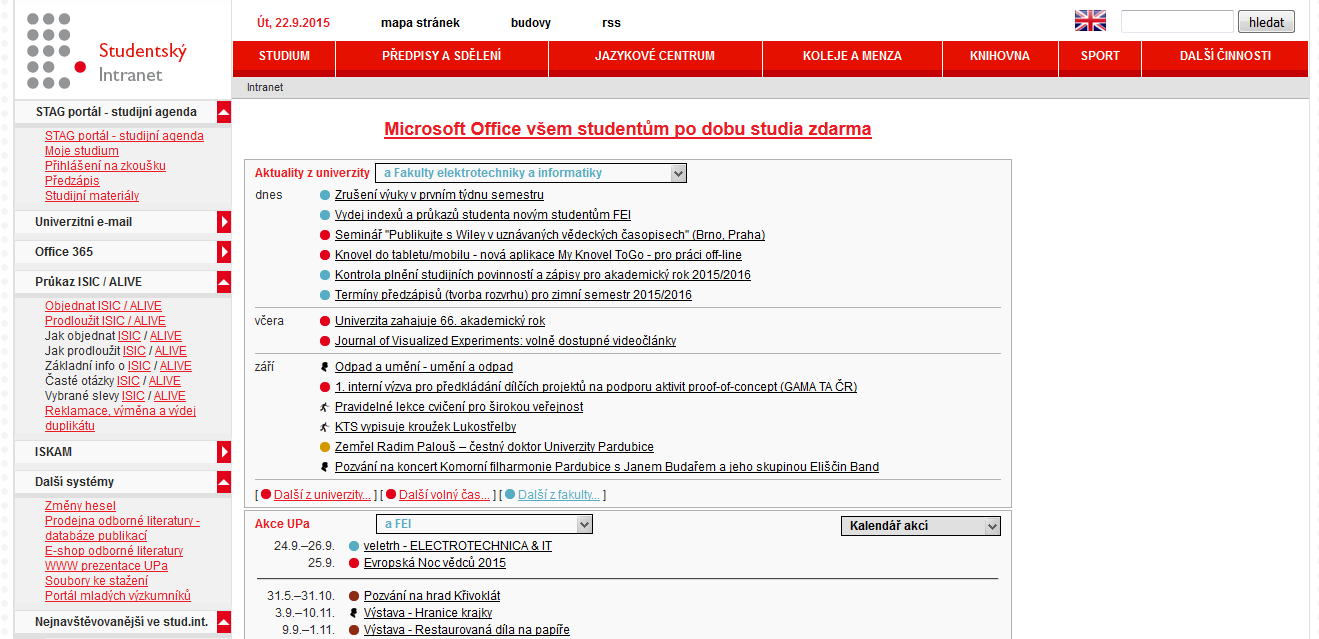This screenshot has width=1319, height=639.
Task: Open E-shop odborné literatury link
Action: pos(114,551)
